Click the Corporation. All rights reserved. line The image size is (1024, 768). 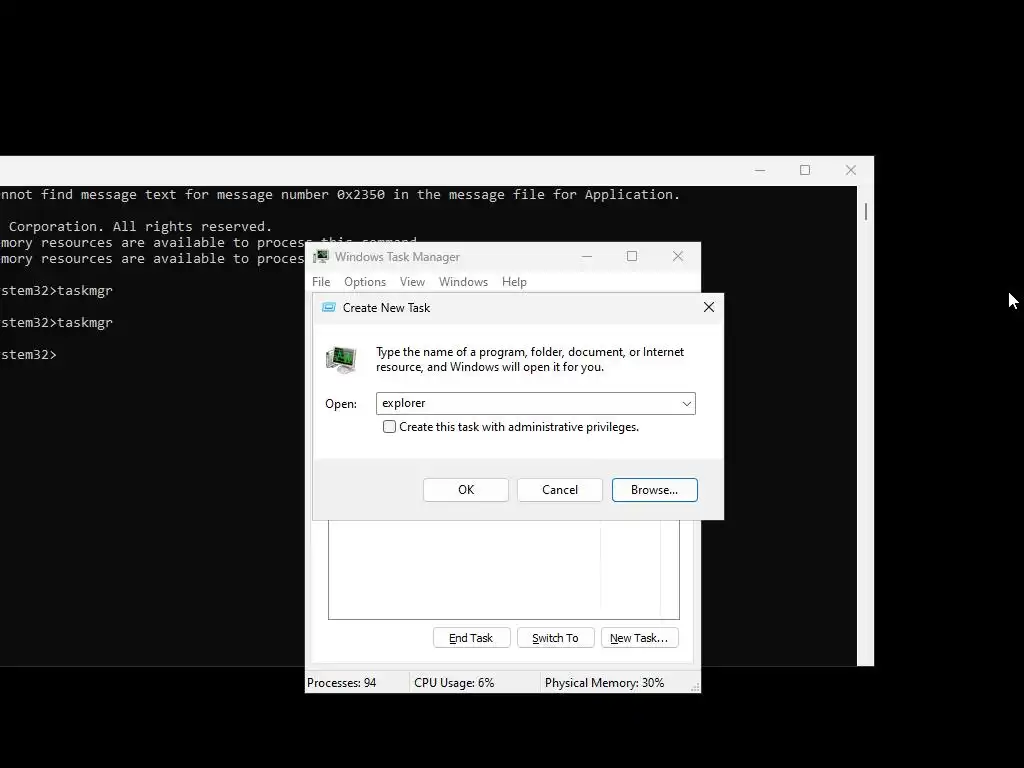[140, 227]
